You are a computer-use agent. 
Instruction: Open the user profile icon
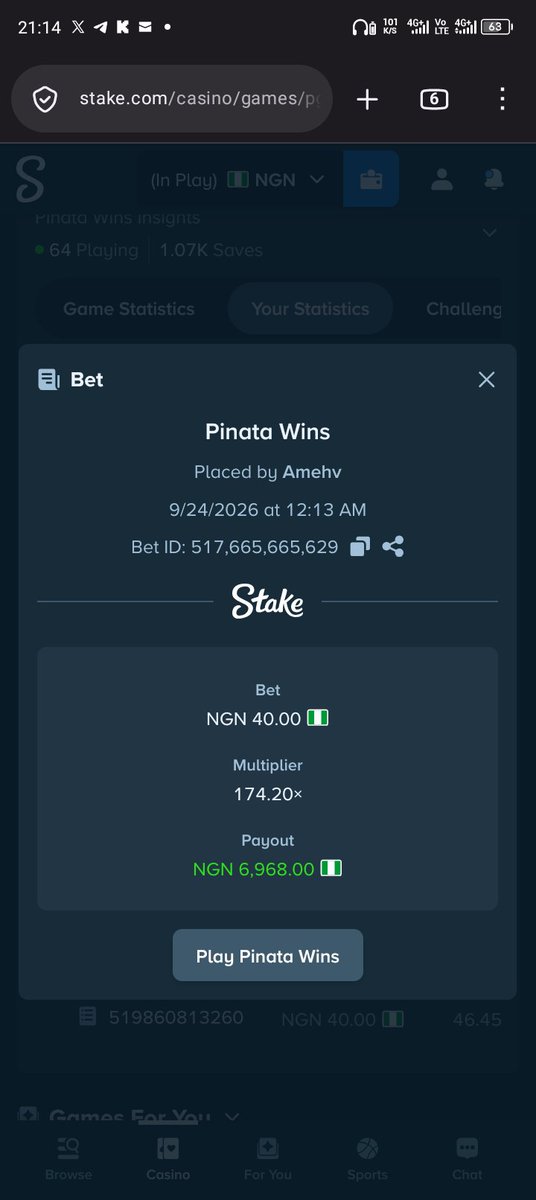pyautogui.click(x=441, y=179)
